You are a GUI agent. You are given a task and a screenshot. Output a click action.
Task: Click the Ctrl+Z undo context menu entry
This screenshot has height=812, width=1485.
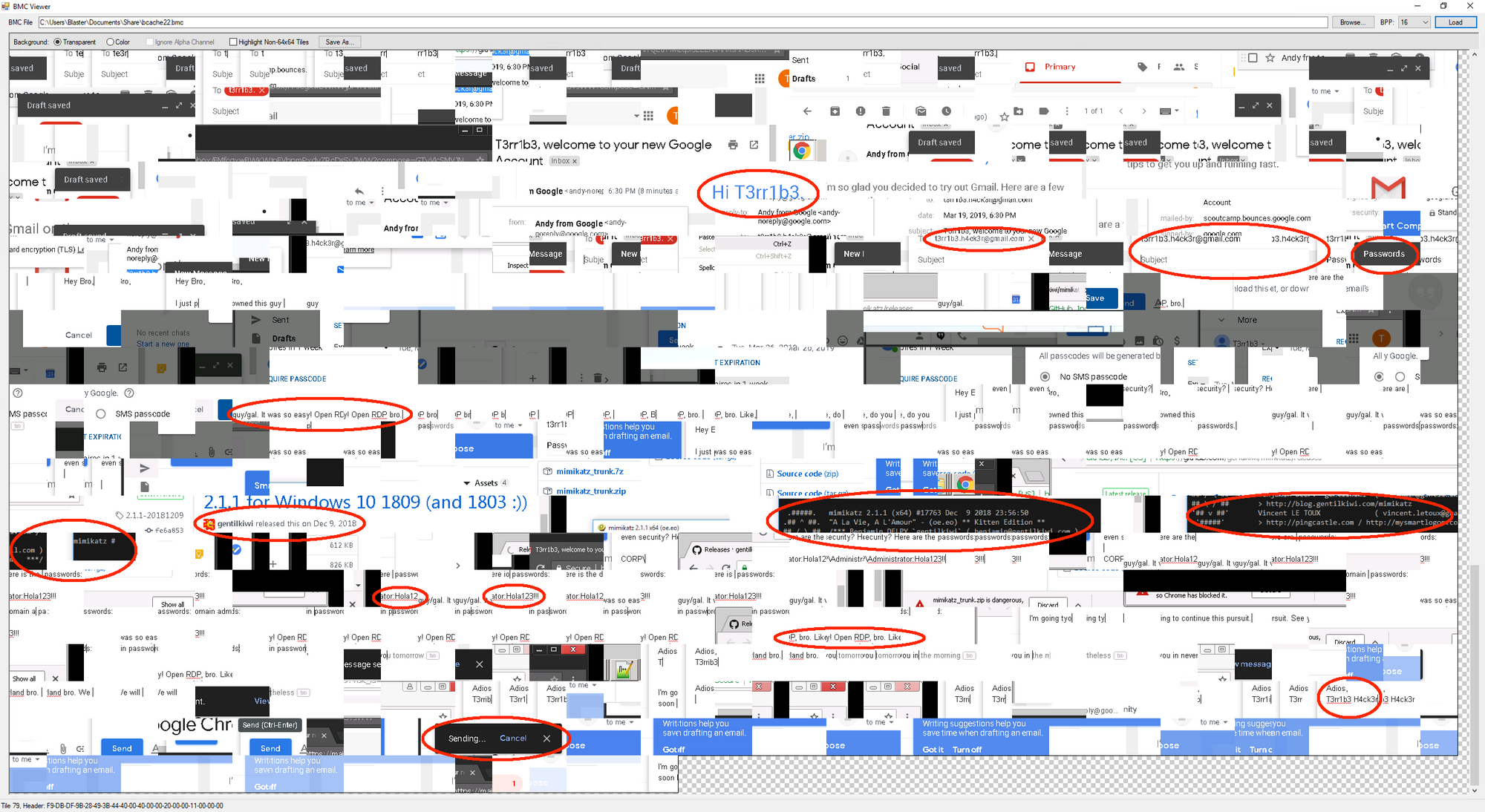tap(782, 243)
